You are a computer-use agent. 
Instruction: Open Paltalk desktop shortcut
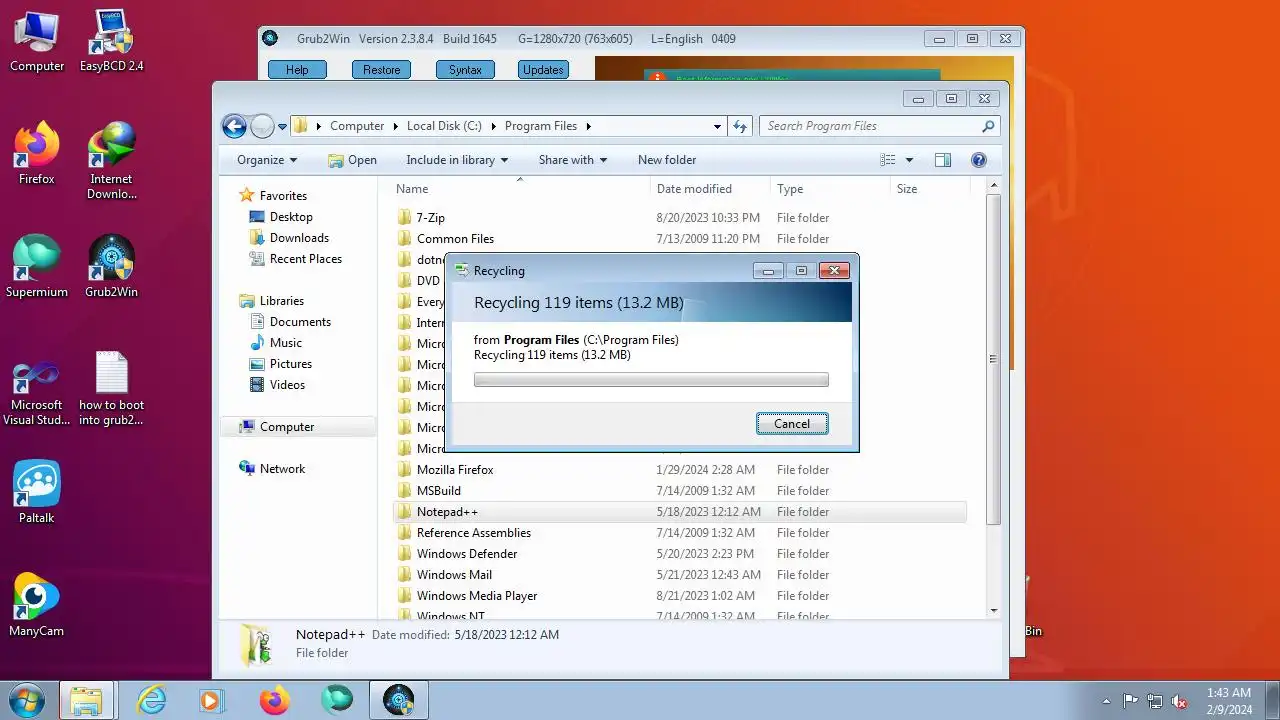point(37,493)
